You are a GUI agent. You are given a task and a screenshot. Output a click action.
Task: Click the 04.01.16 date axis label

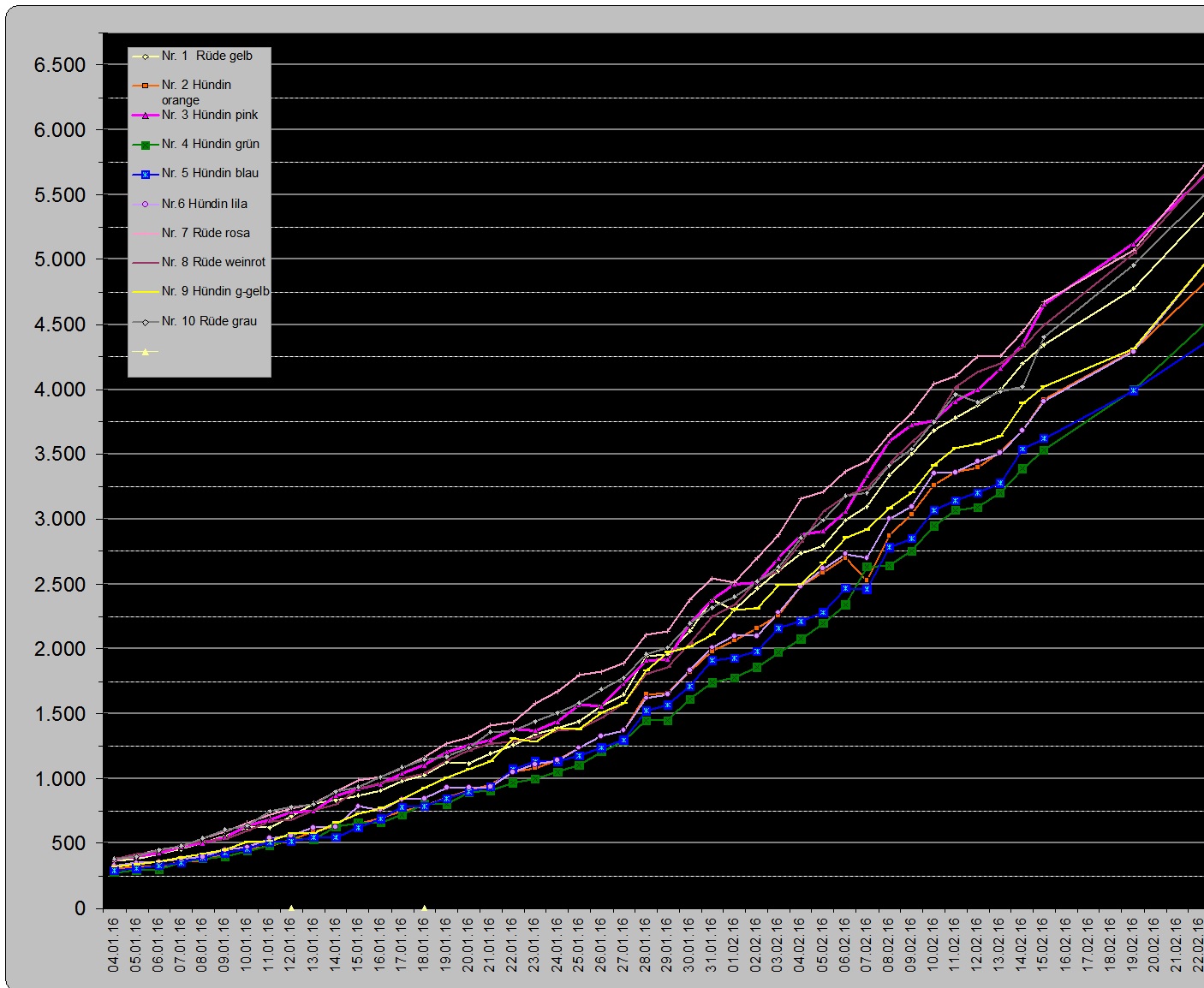click(x=113, y=945)
